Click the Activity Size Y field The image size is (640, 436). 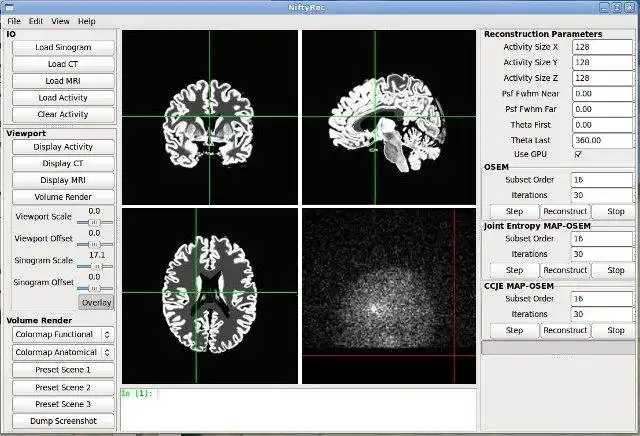pyautogui.click(x=602, y=62)
